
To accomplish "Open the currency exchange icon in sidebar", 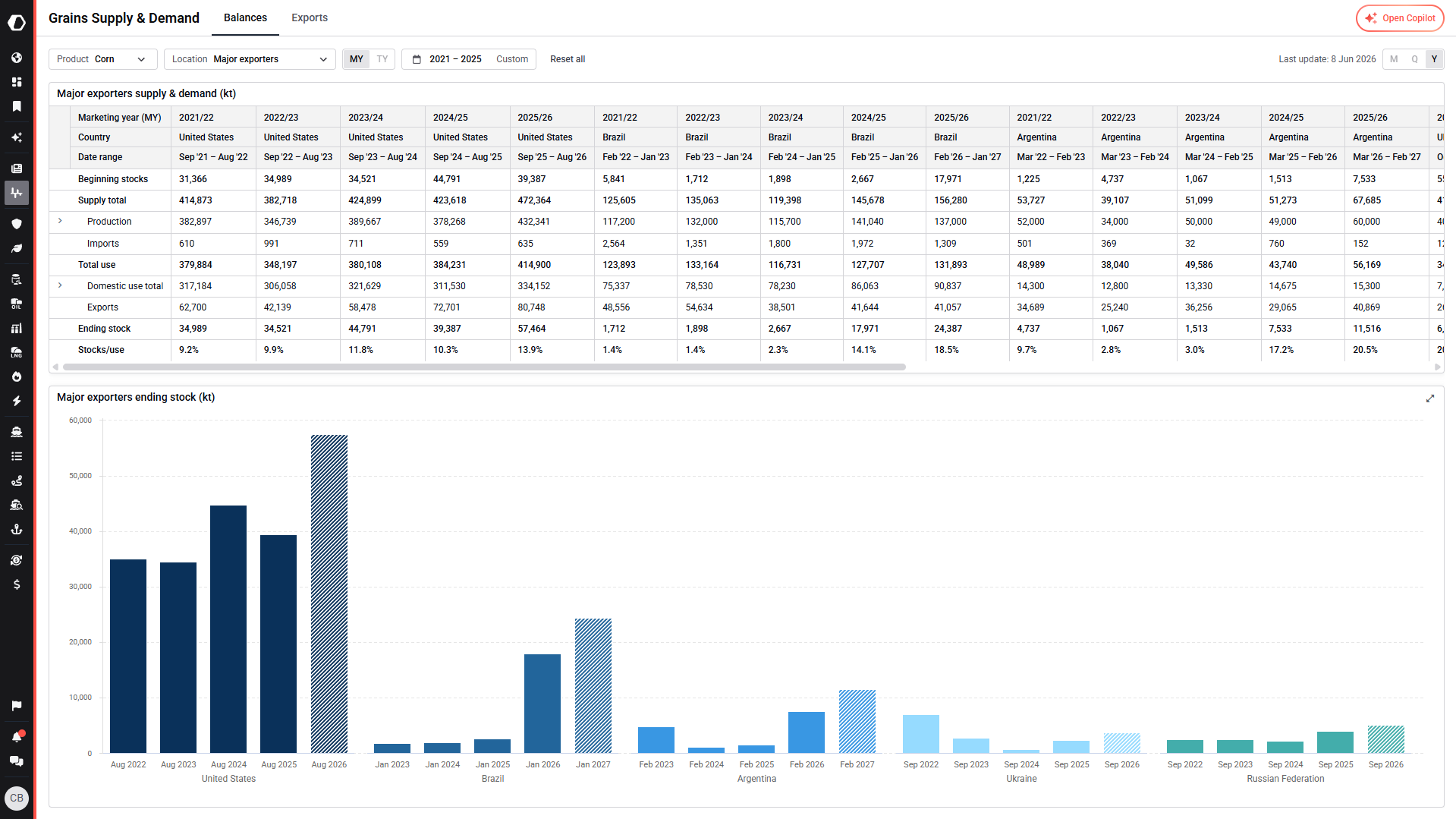I will (17, 560).
